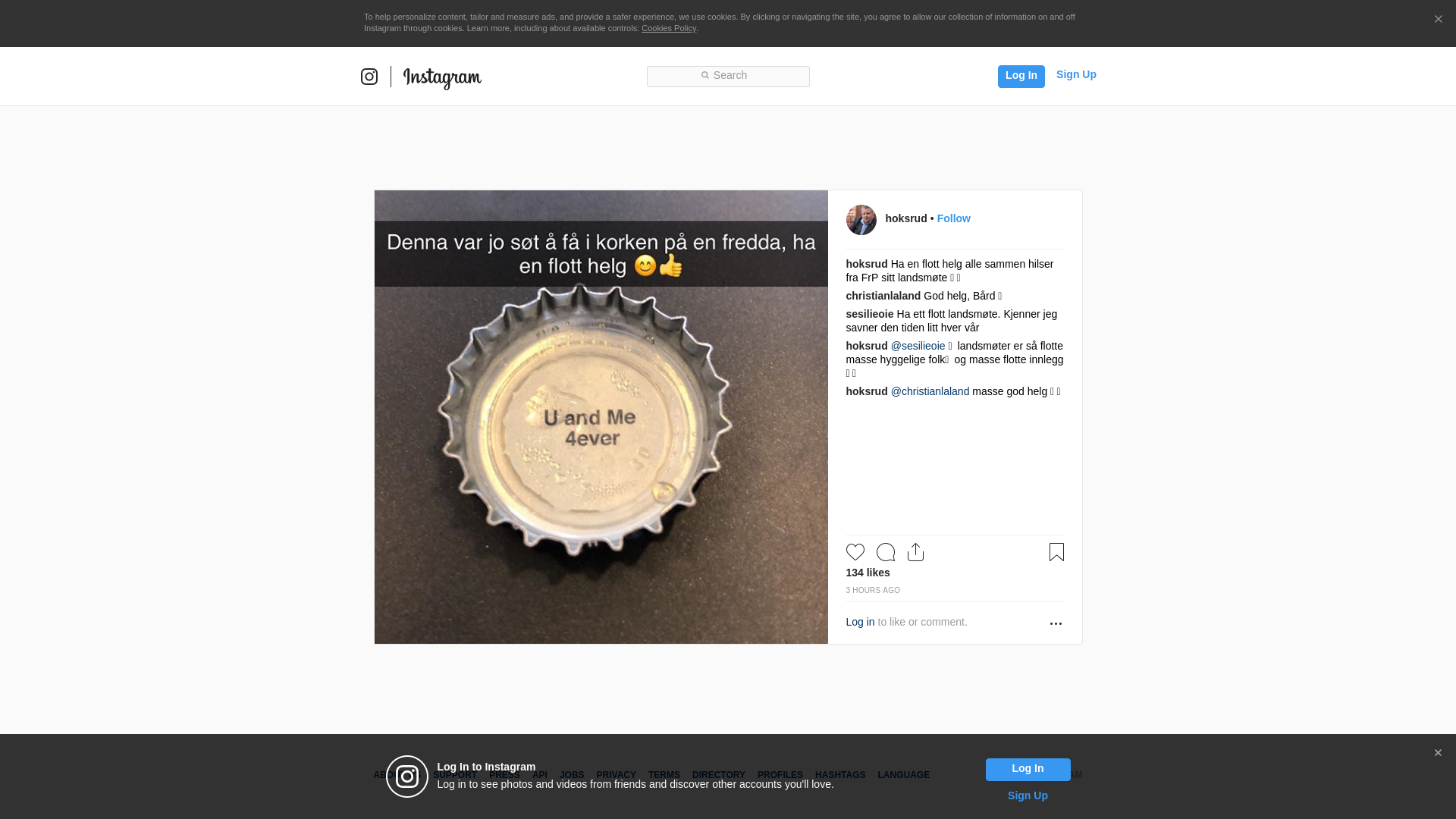The width and height of the screenshot is (1456, 819).
Task: Click Log in to like or comment
Action: click(860, 622)
